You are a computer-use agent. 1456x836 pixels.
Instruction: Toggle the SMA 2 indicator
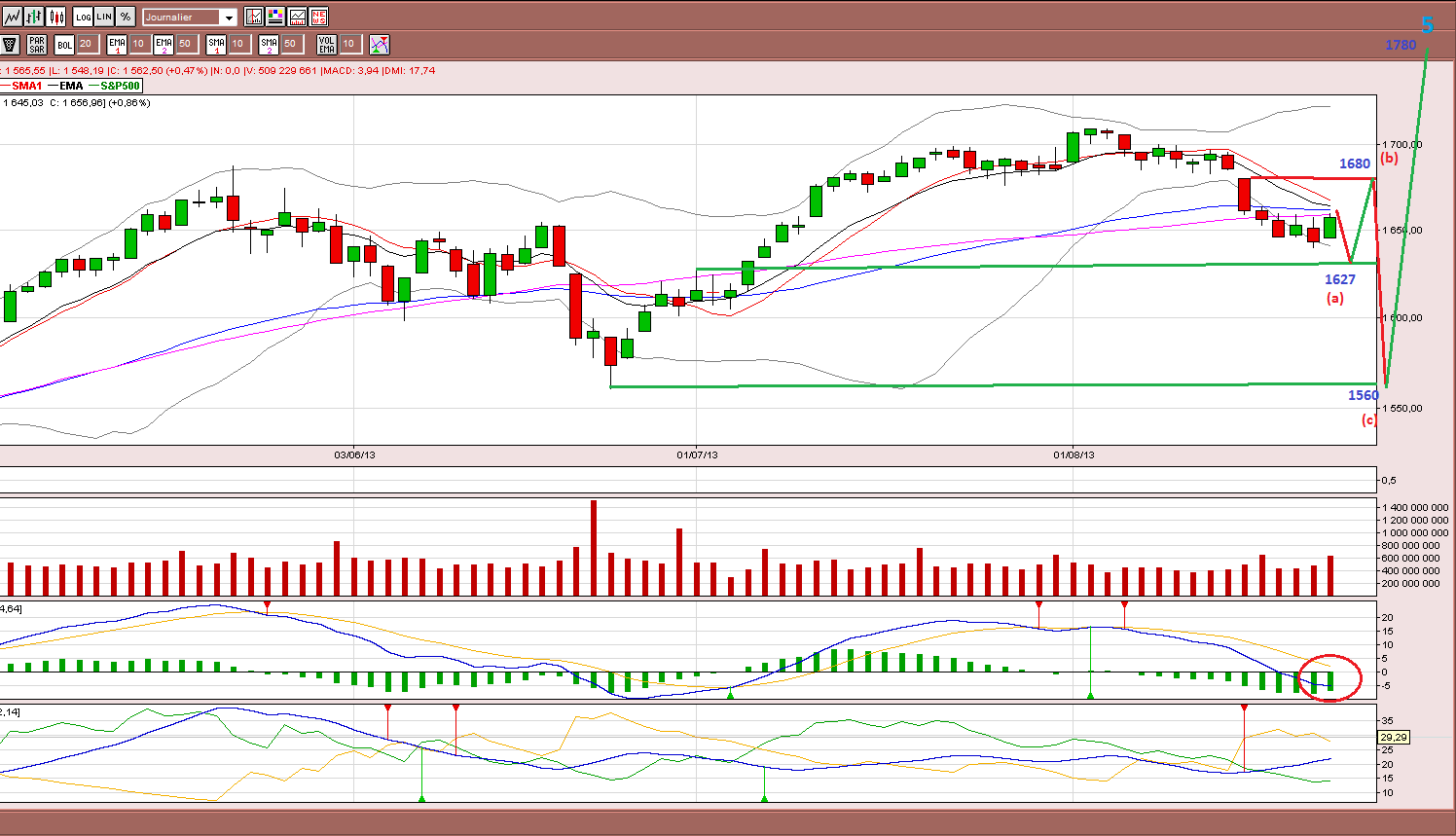(269, 44)
